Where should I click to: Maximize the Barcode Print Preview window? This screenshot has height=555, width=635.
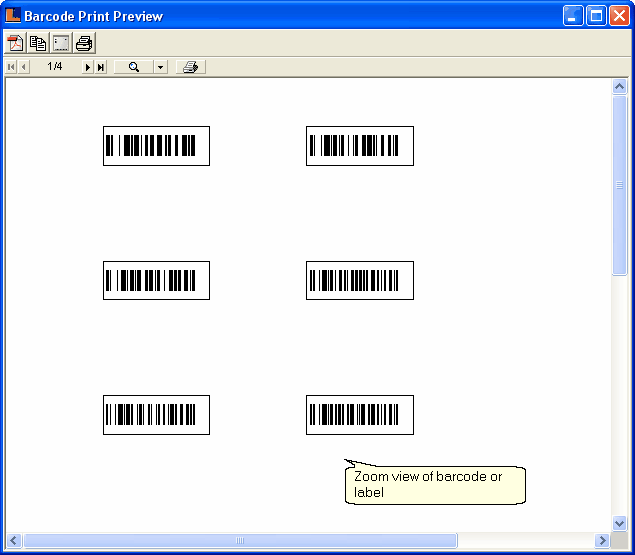pos(596,16)
